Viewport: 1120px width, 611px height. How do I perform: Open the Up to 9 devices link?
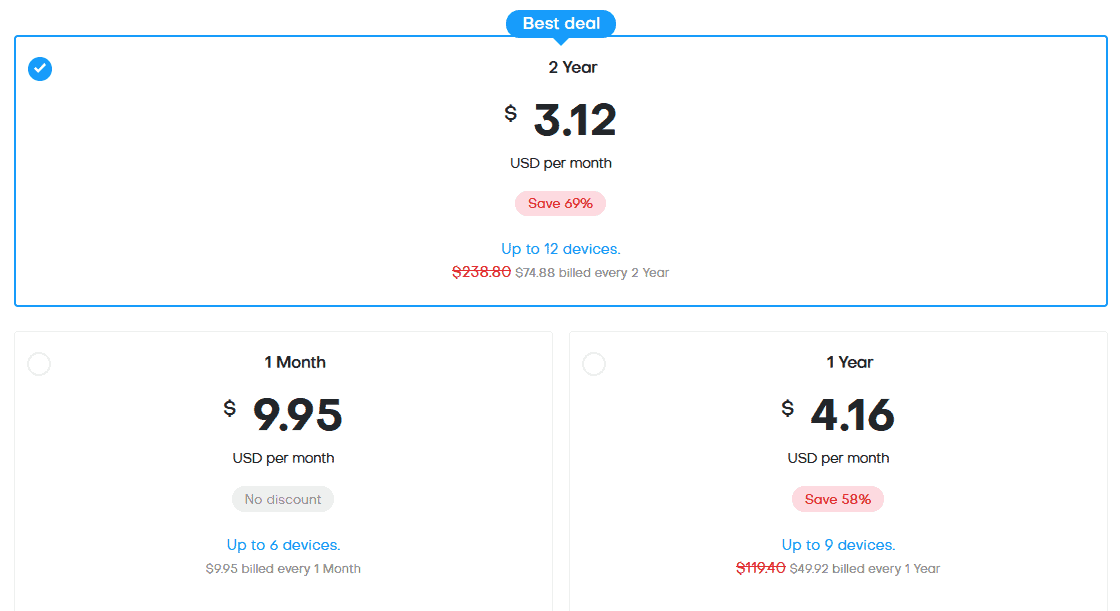pos(837,545)
